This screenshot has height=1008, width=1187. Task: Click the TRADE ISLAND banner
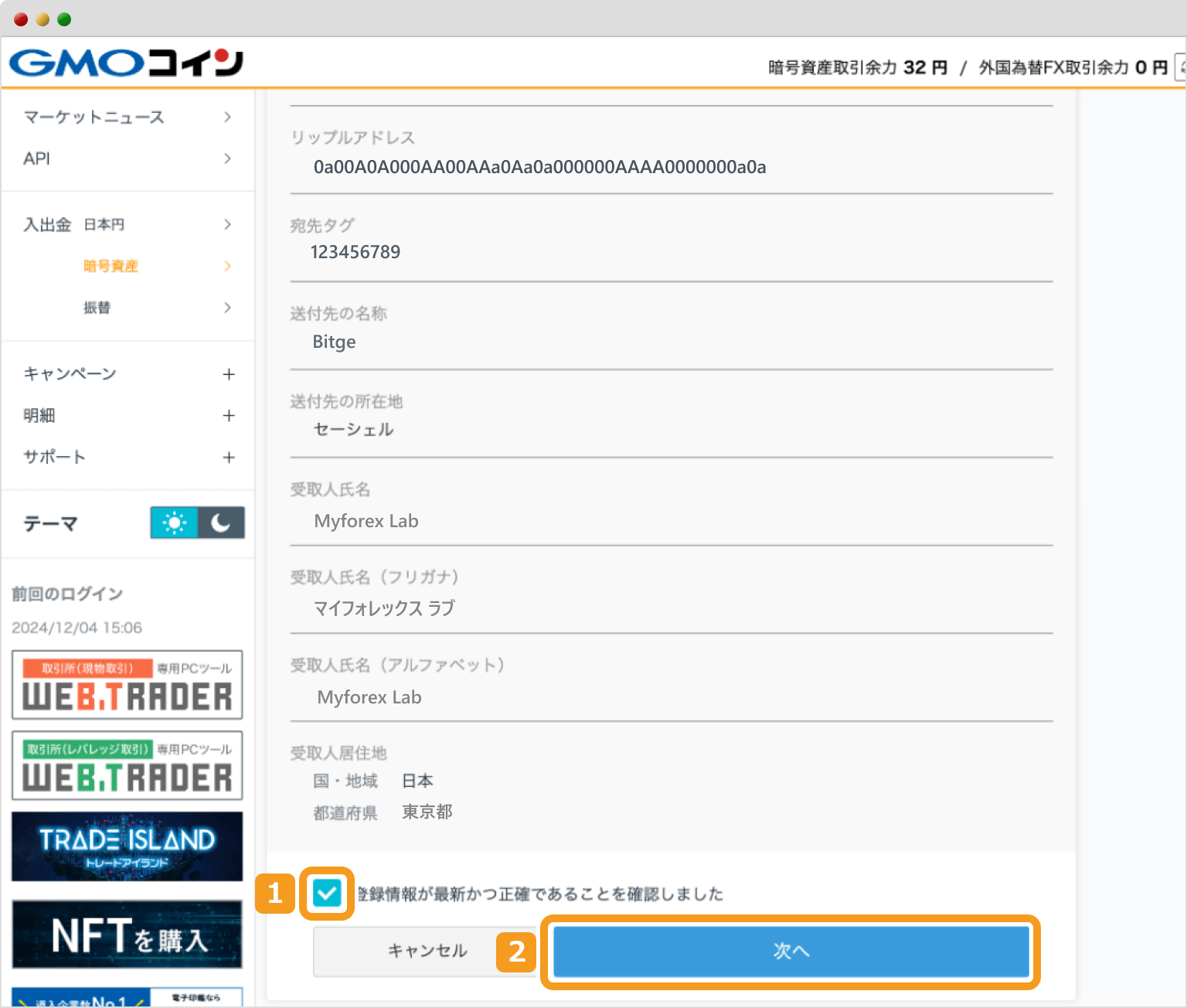coord(126,846)
